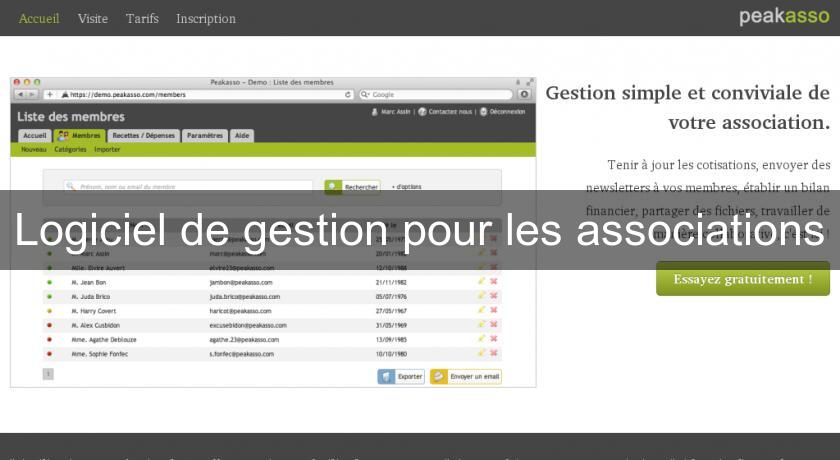This screenshot has width=840, height=460.
Task: Click the Contactez nous link
Action: pos(446,112)
